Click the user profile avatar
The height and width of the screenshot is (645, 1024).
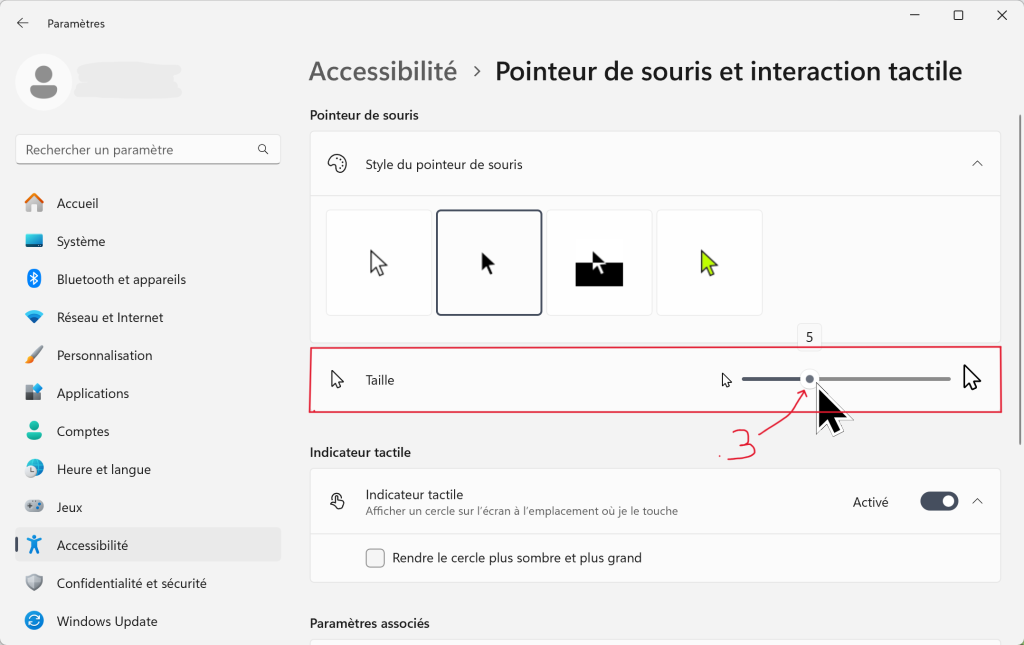tap(44, 82)
